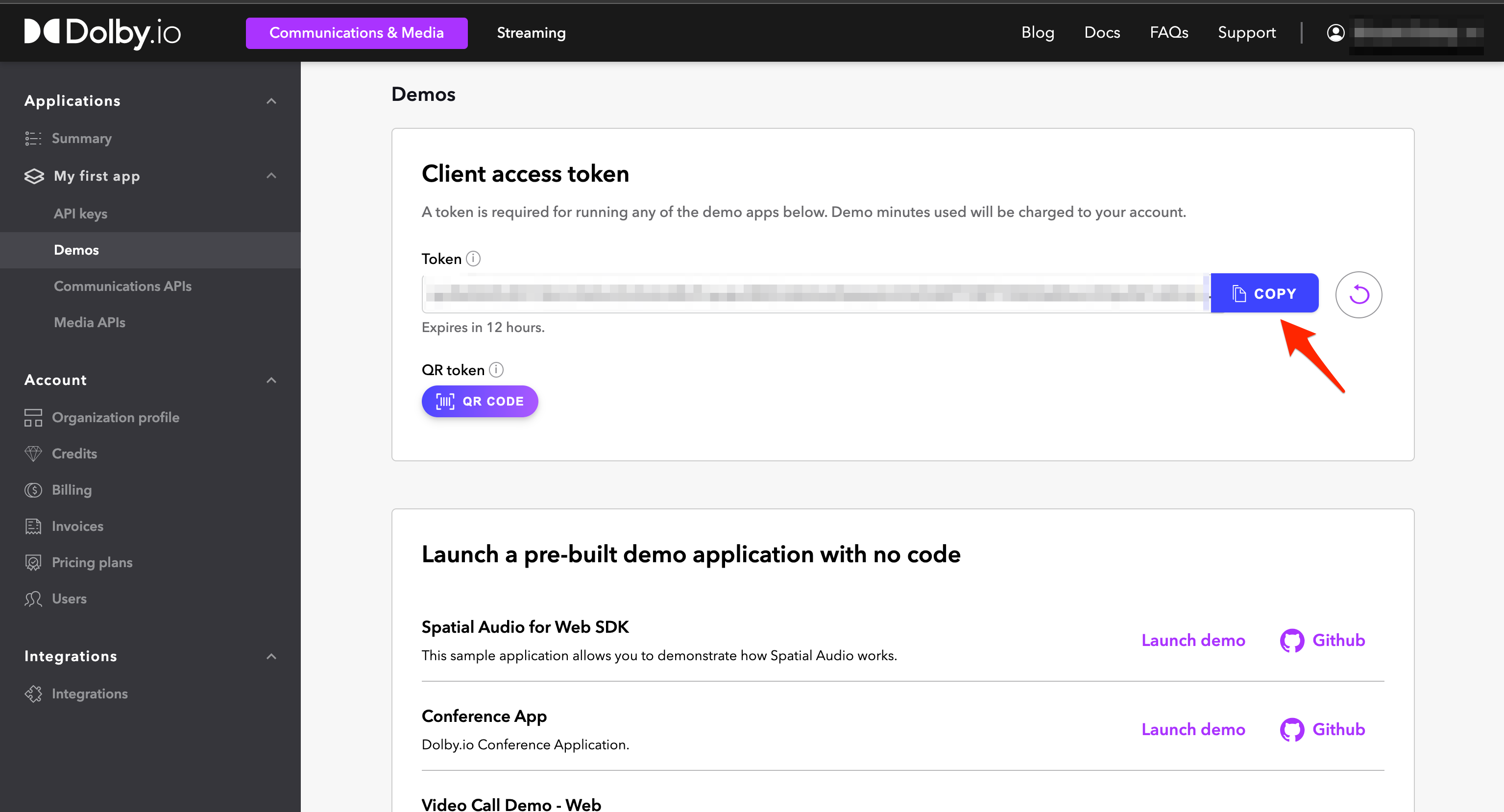
Task: Switch to the Streaming tab
Action: pos(531,33)
